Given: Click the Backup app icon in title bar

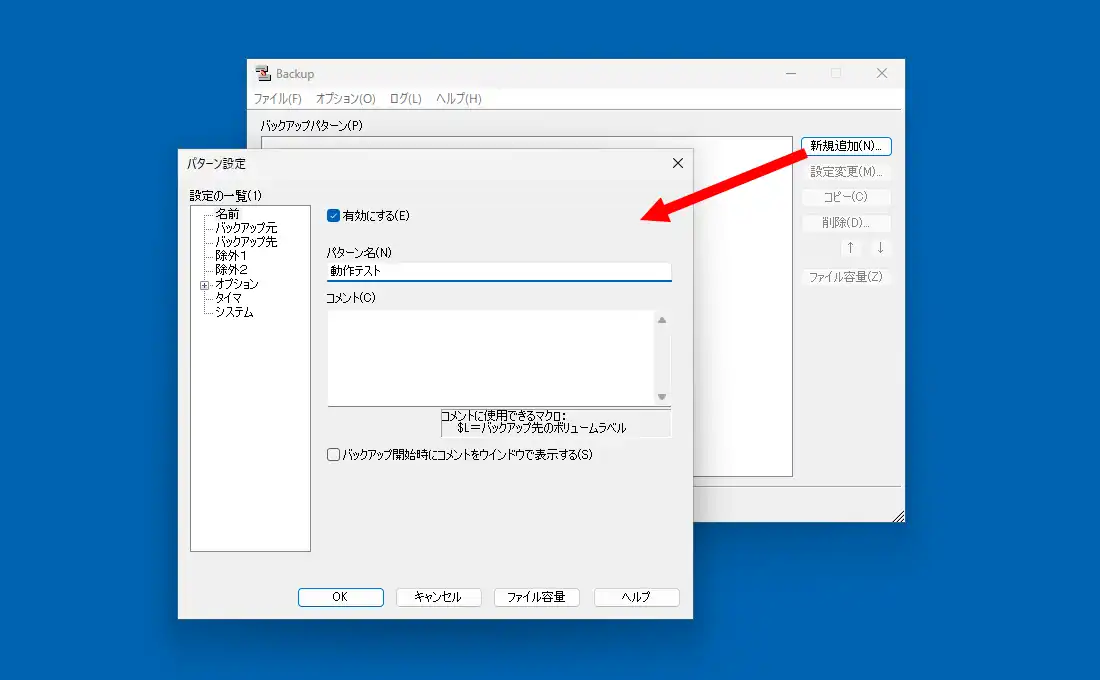Looking at the screenshot, I should click(x=263, y=74).
